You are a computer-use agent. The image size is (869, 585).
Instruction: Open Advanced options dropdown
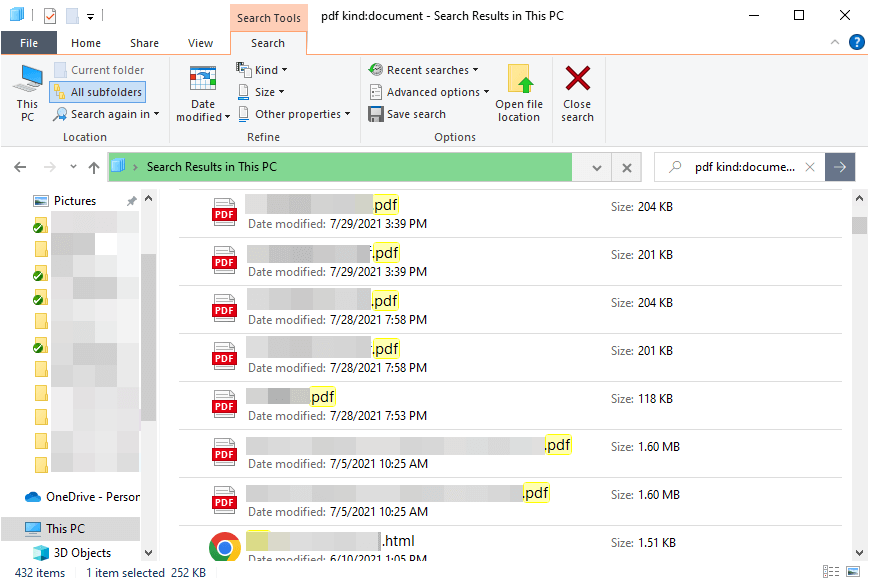point(430,92)
